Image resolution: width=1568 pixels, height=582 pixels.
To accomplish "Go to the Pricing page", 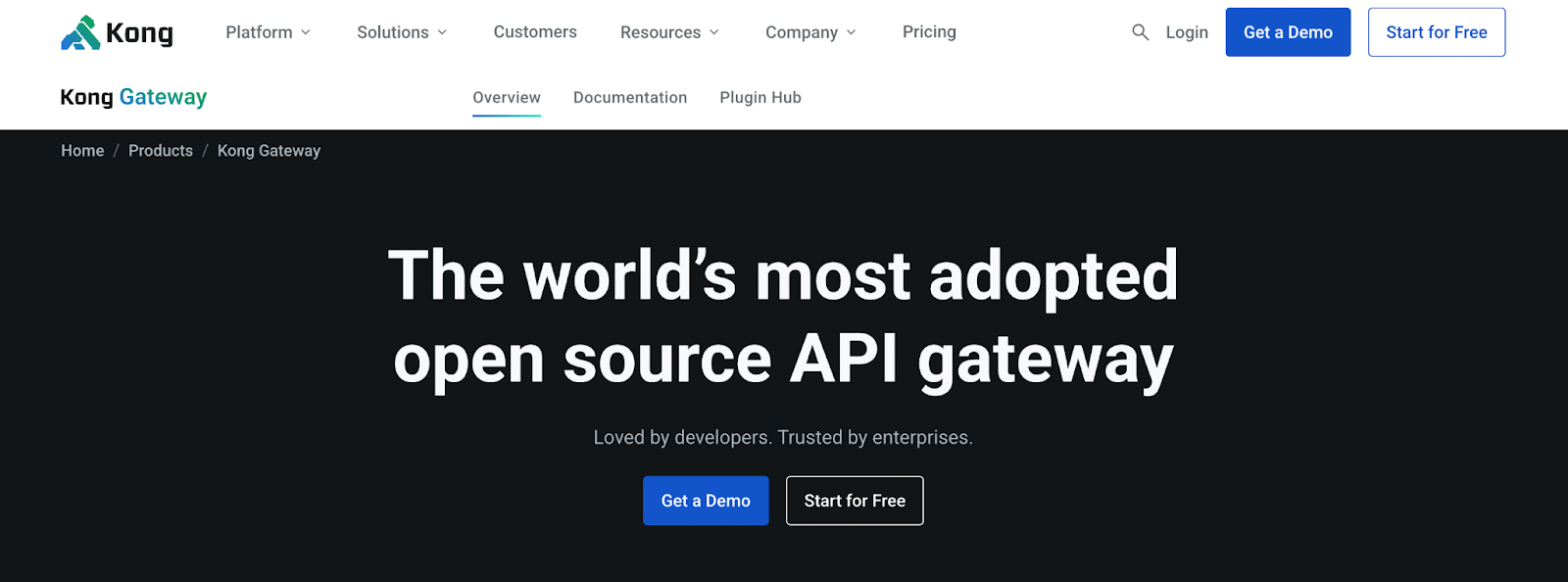I will tap(929, 32).
